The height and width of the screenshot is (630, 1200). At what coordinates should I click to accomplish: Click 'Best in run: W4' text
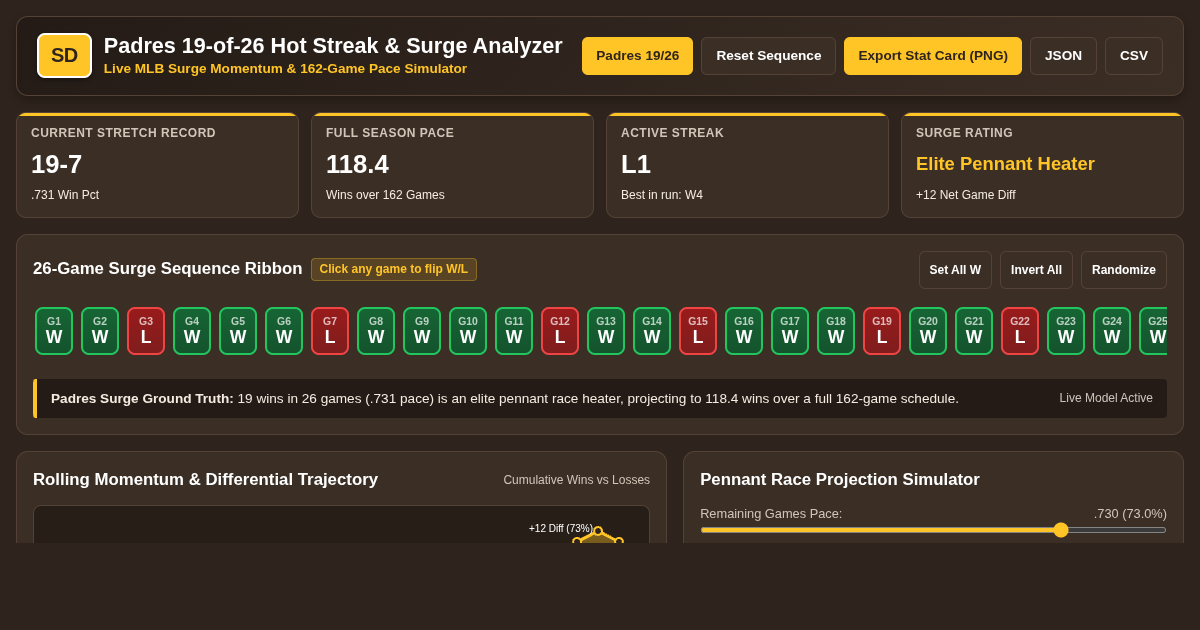click(662, 195)
